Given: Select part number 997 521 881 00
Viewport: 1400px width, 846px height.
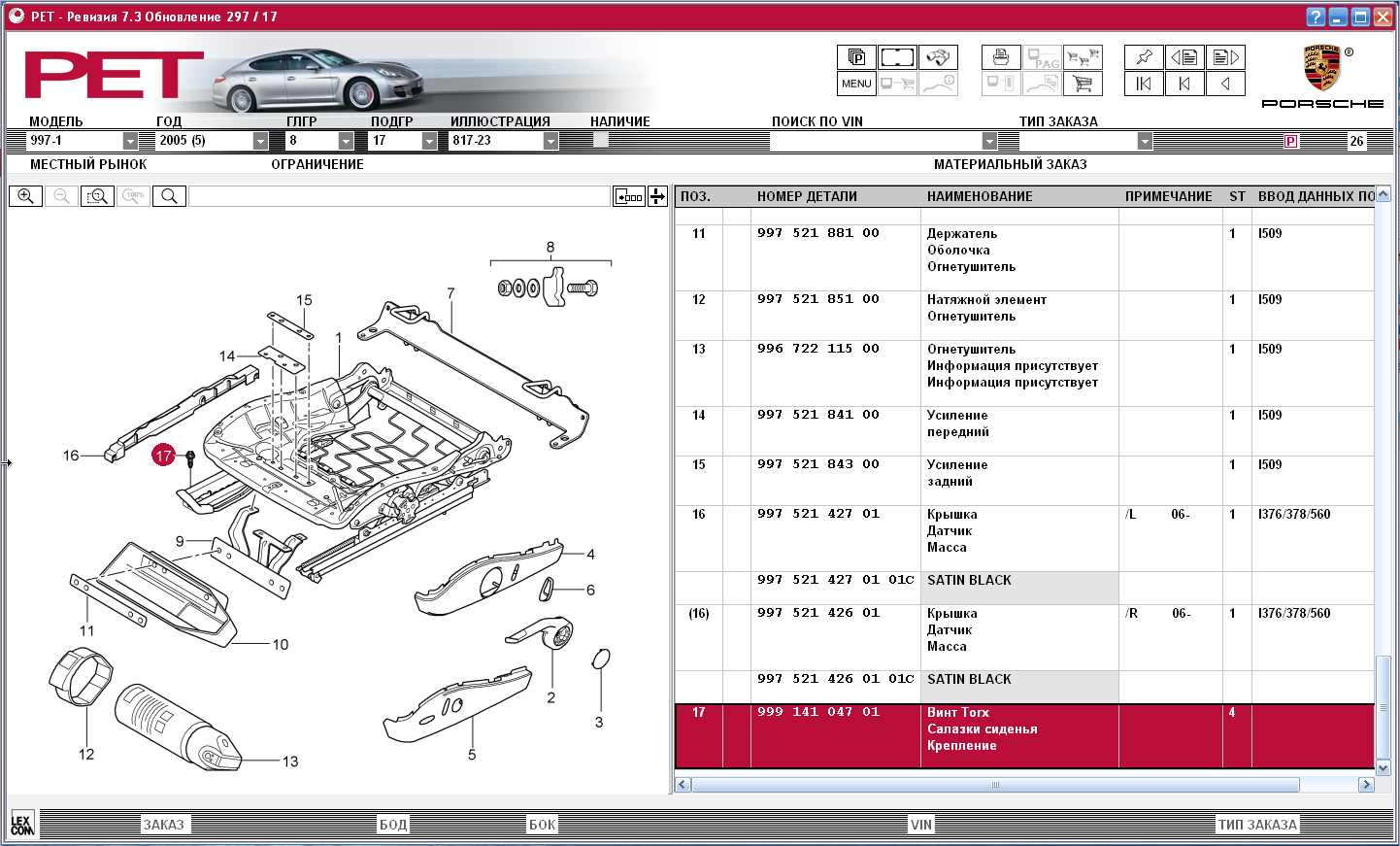Looking at the screenshot, I should click(x=818, y=233).
